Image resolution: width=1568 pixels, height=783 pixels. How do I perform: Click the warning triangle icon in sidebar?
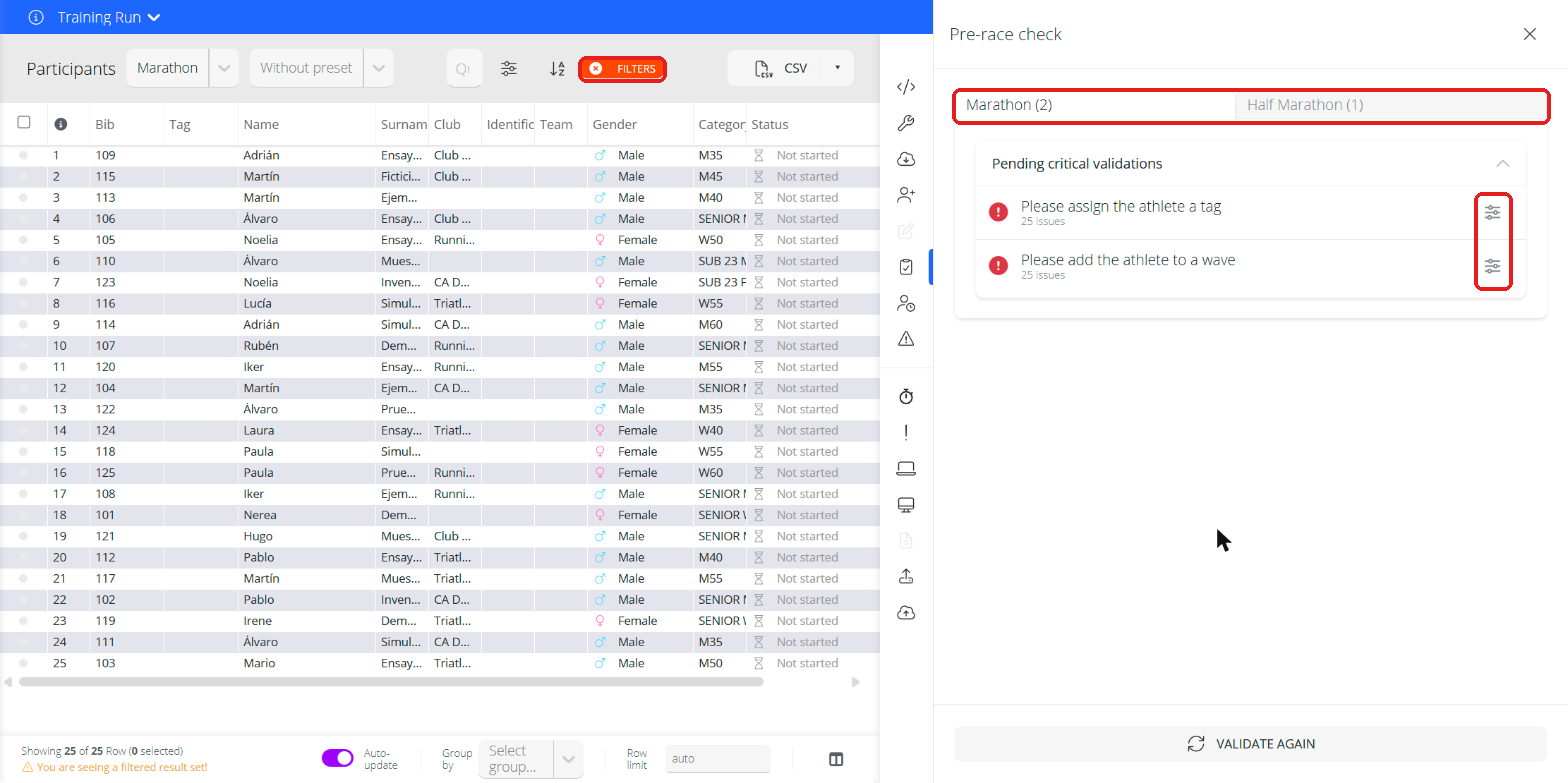[906, 339]
